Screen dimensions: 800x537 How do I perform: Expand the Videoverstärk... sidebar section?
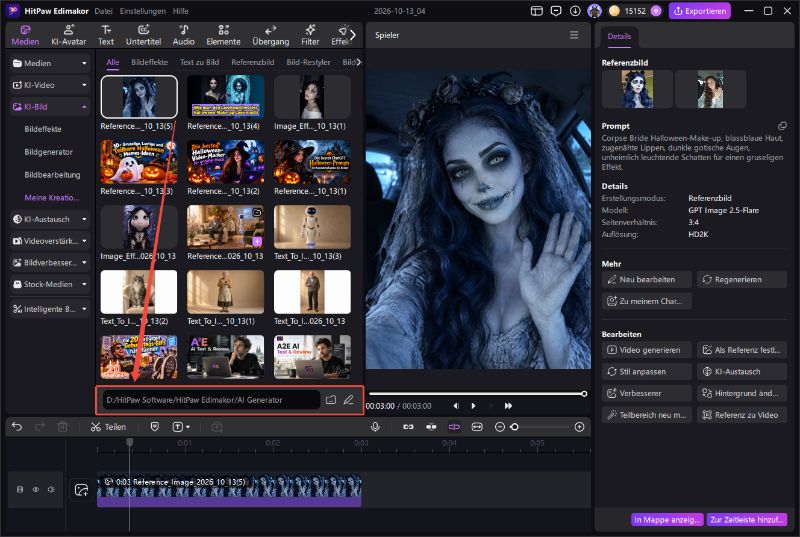coord(49,241)
